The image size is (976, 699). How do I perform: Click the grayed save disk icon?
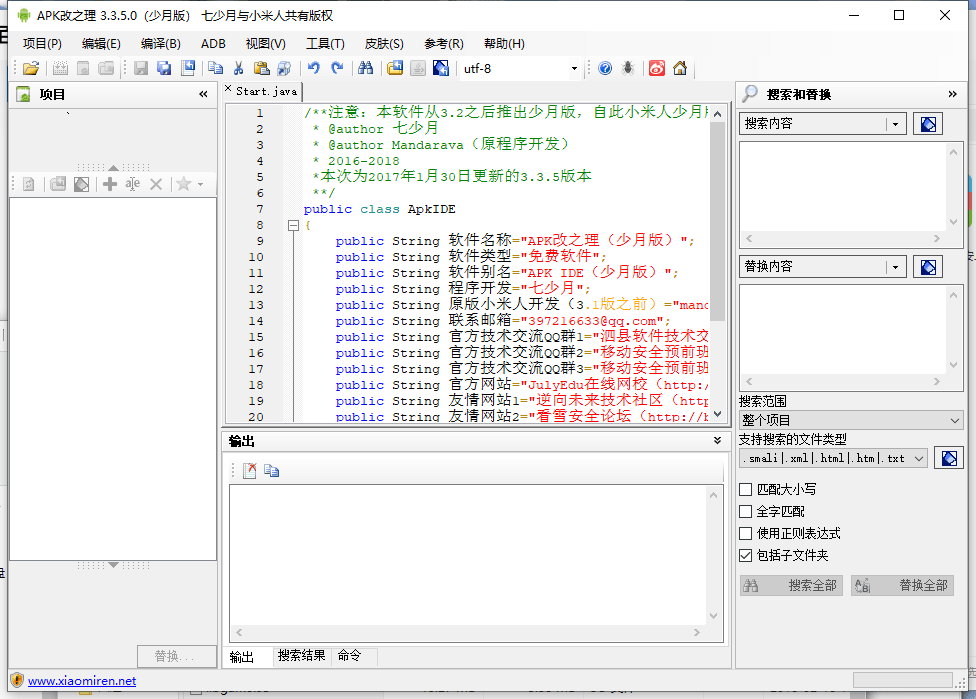click(x=141, y=68)
